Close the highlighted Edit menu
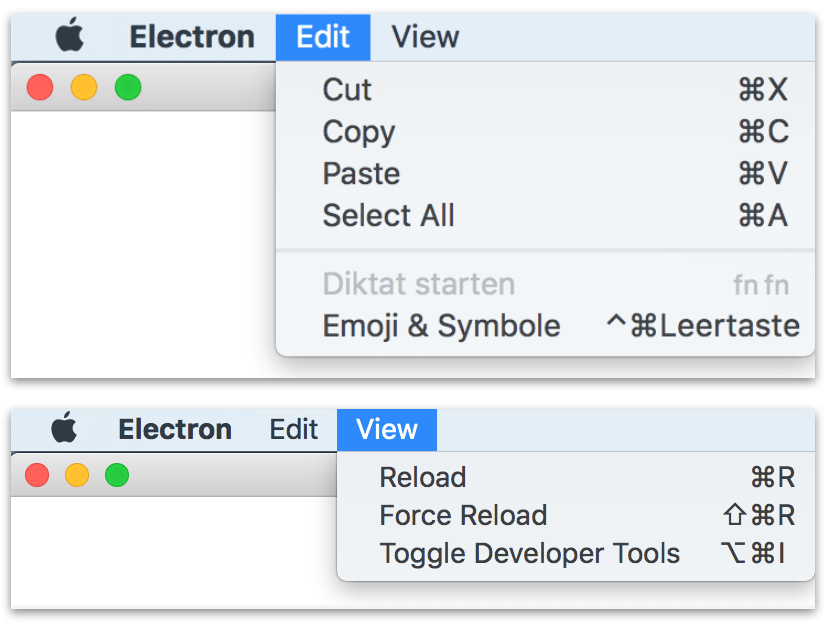This screenshot has width=828, height=628. click(323, 37)
